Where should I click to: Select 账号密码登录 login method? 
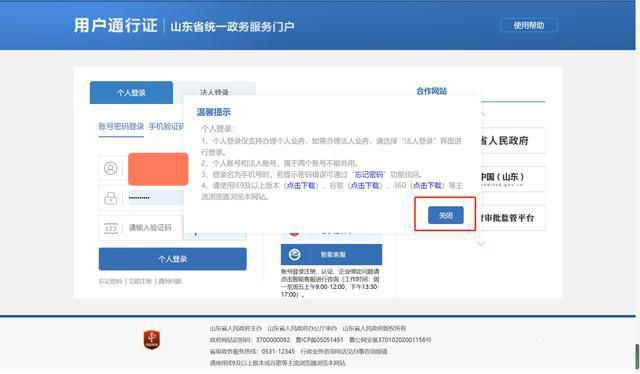pos(121,126)
